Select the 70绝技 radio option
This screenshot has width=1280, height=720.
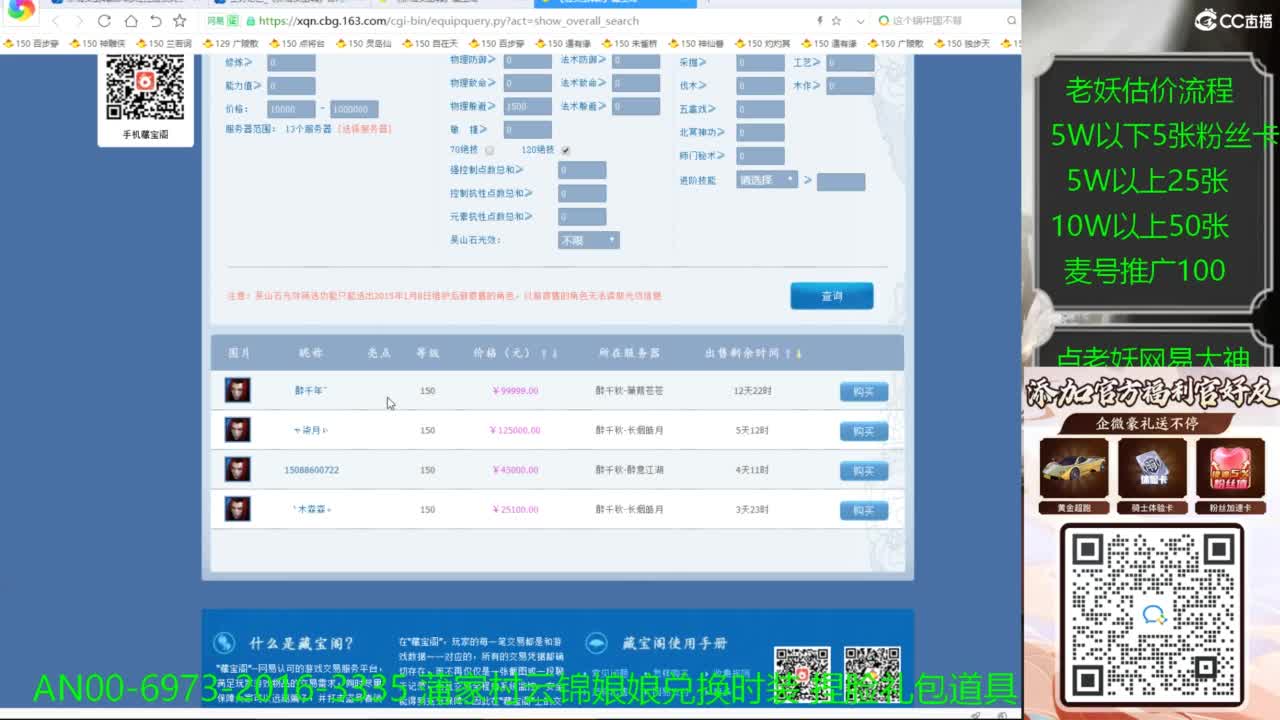[490, 150]
